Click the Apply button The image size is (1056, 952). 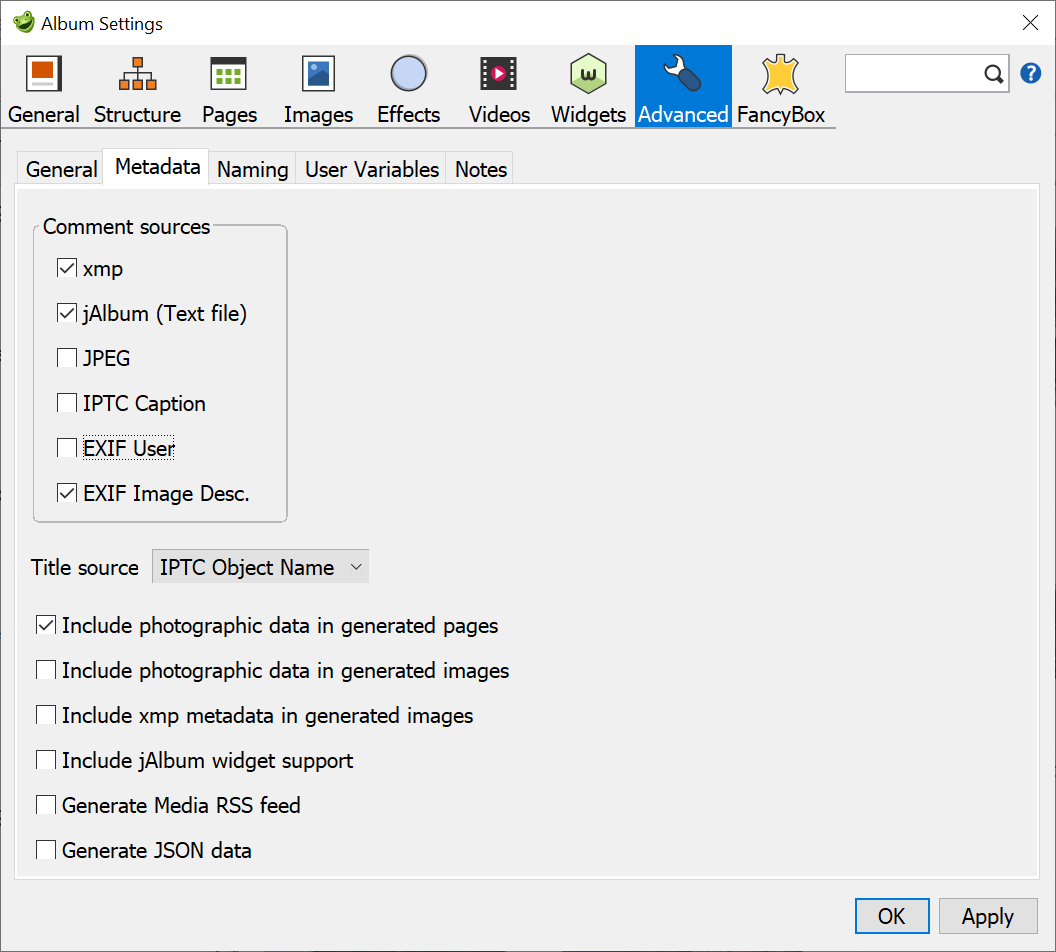(988, 916)
